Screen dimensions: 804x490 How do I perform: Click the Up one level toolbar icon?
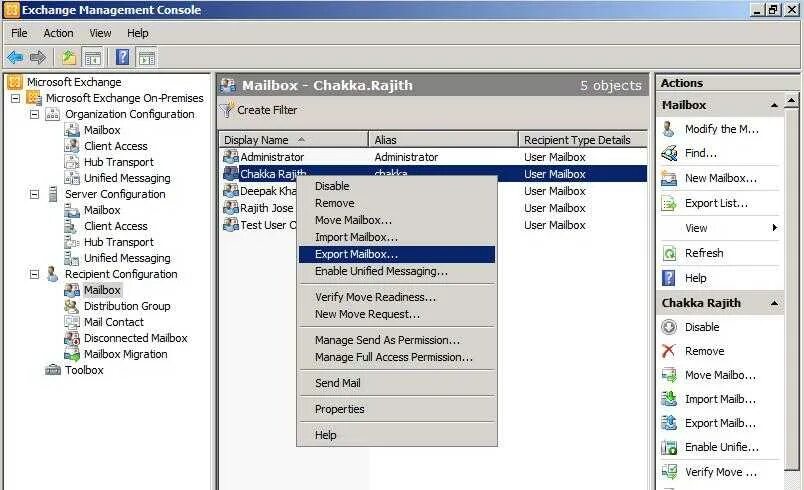click(x=69, y=57)
